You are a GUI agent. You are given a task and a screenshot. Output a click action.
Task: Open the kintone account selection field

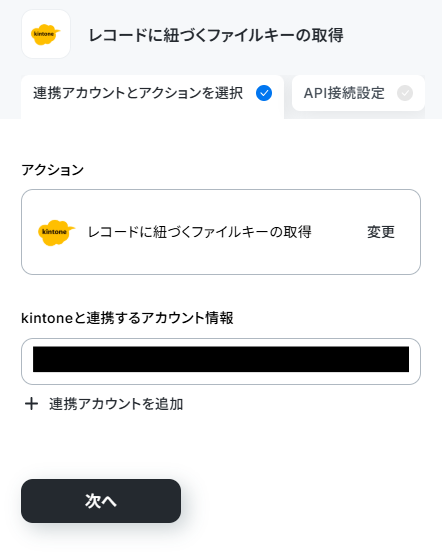coord(221,361)
